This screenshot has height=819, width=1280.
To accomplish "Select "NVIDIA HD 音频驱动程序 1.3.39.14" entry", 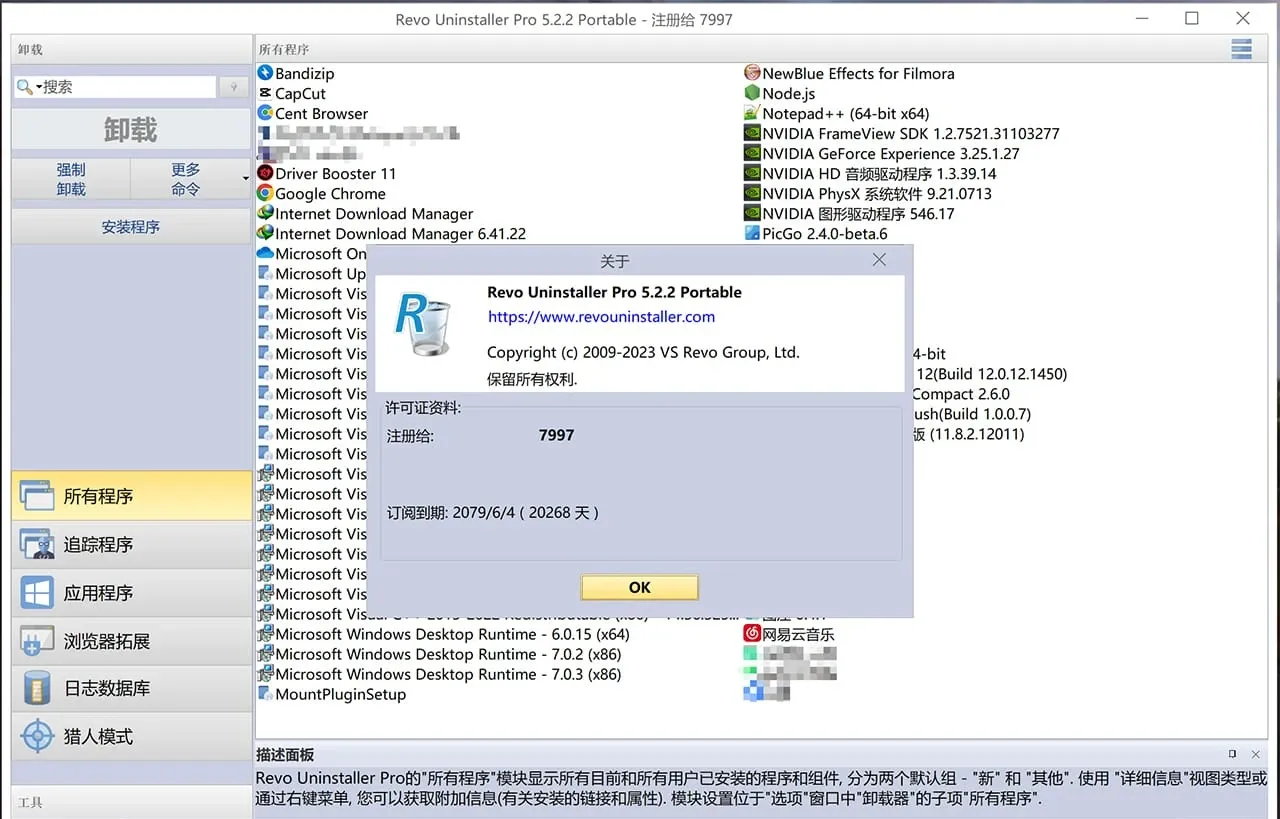I will tap(870, 173).
